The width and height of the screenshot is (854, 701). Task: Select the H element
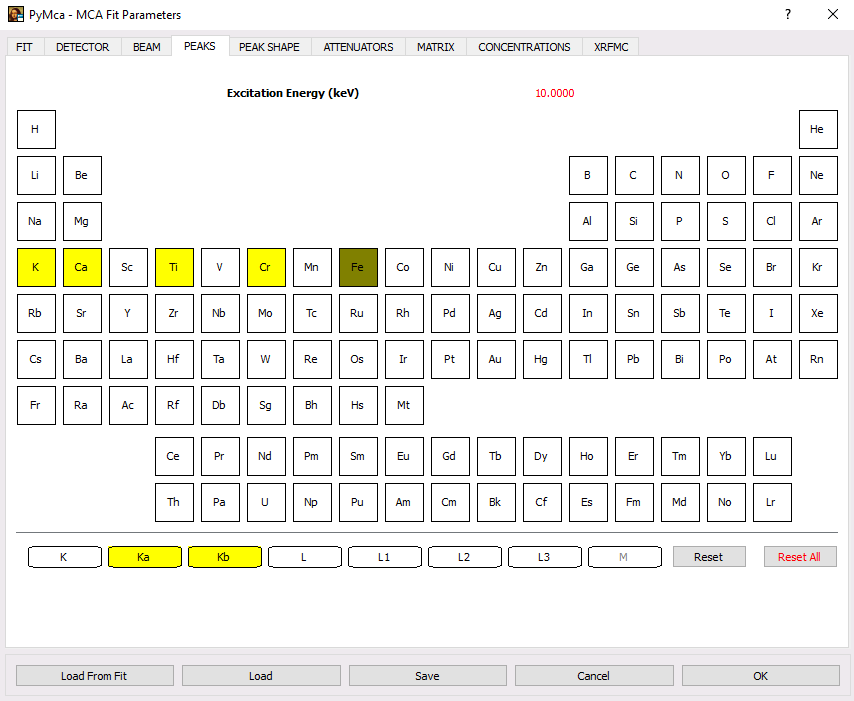(x=36, y=130)
